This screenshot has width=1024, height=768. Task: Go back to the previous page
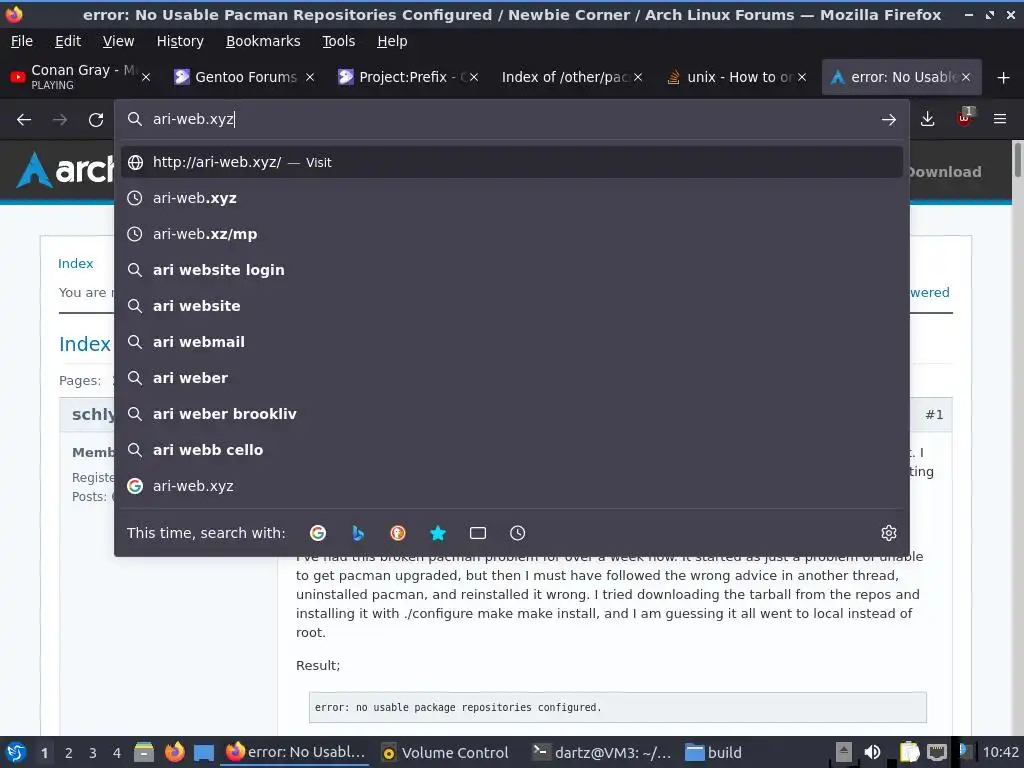click(x=24, y=120)
